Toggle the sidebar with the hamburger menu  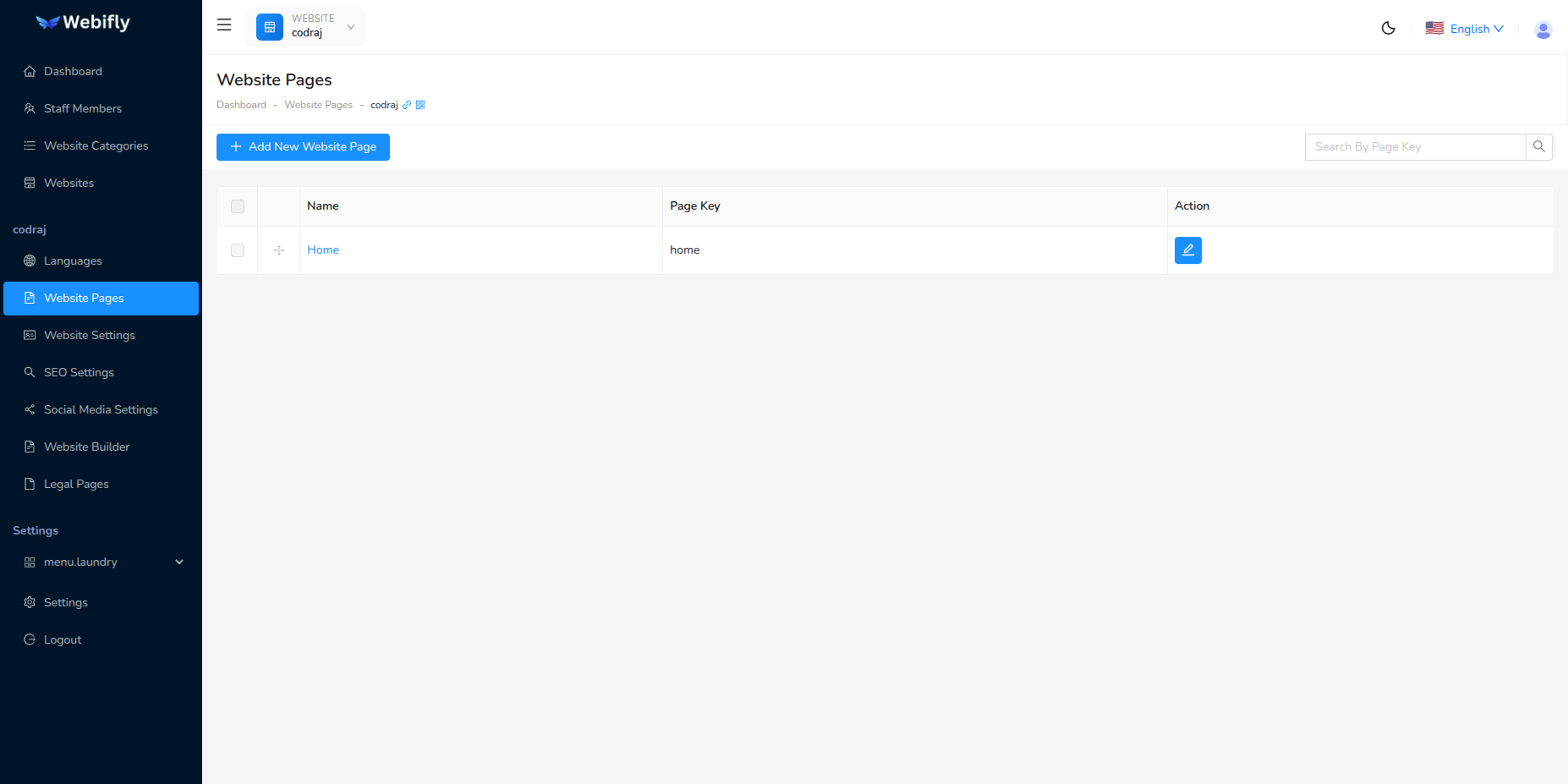[223, 25]
